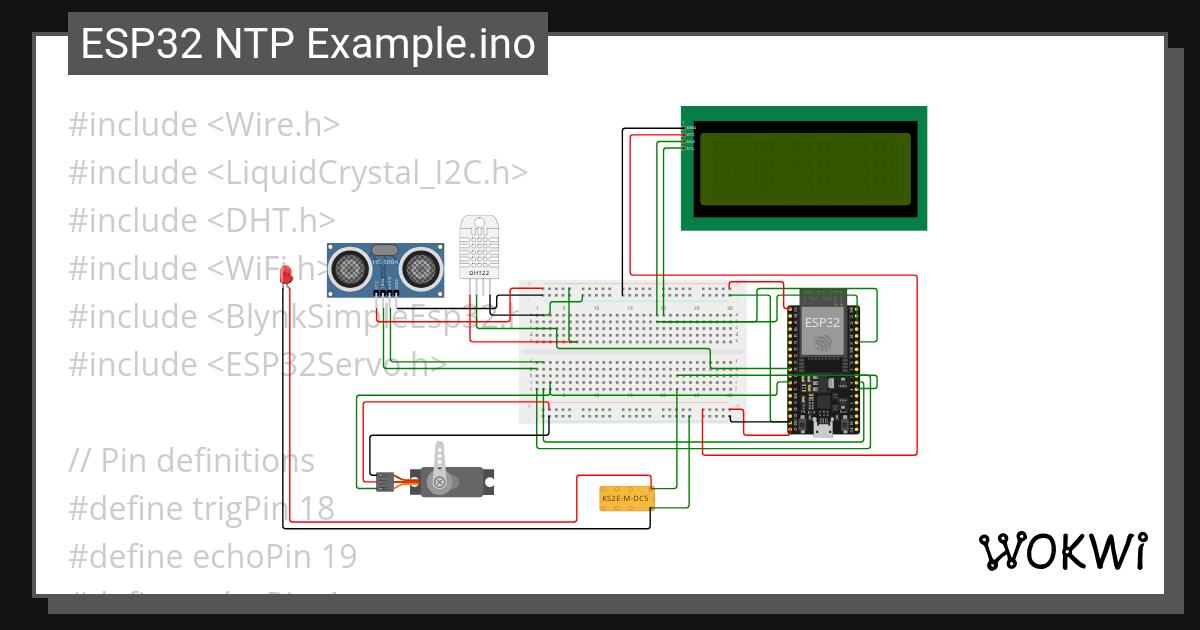
Task: Click the micro-USB connector on the ESP32
Action: point(822,428)
